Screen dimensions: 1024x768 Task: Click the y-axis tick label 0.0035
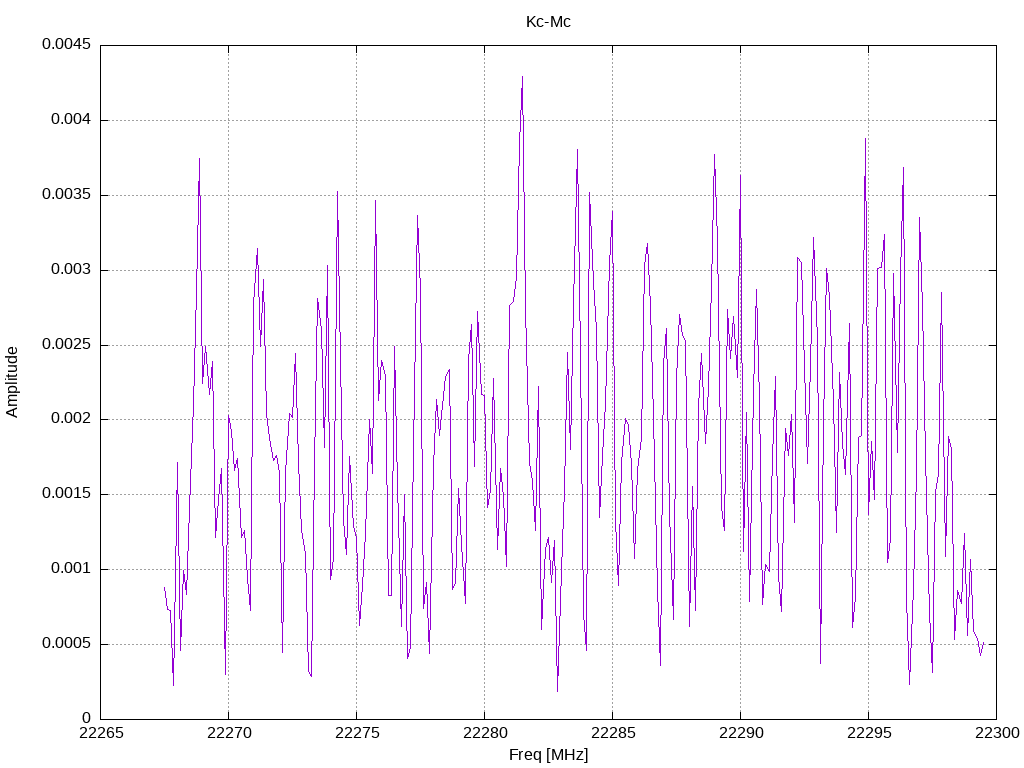click(x=67, y=195)
